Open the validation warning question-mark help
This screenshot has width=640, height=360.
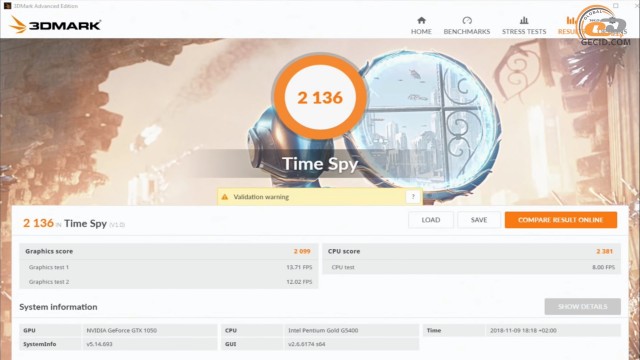(413, 197)
